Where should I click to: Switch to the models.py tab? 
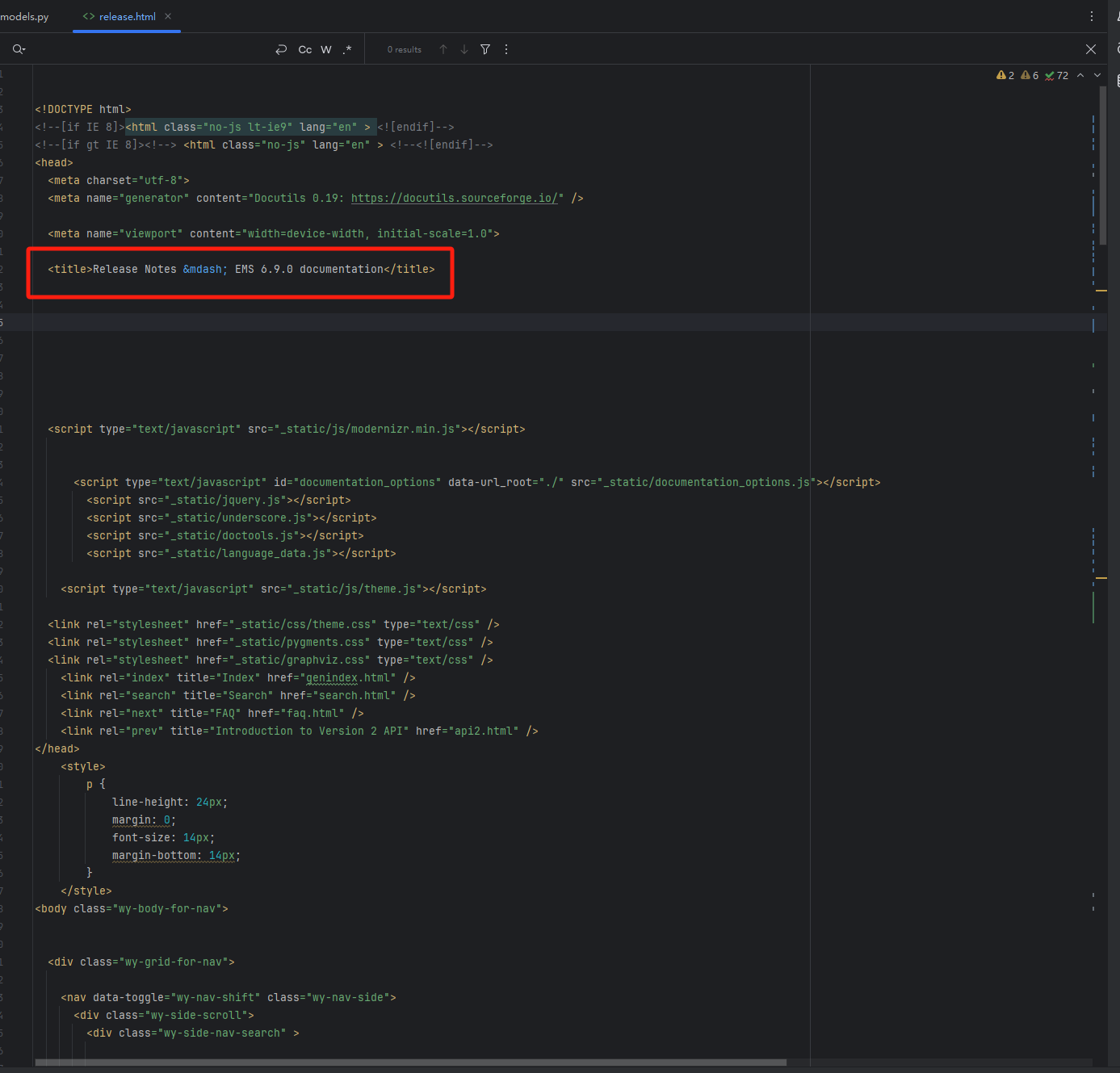[24, 16]
